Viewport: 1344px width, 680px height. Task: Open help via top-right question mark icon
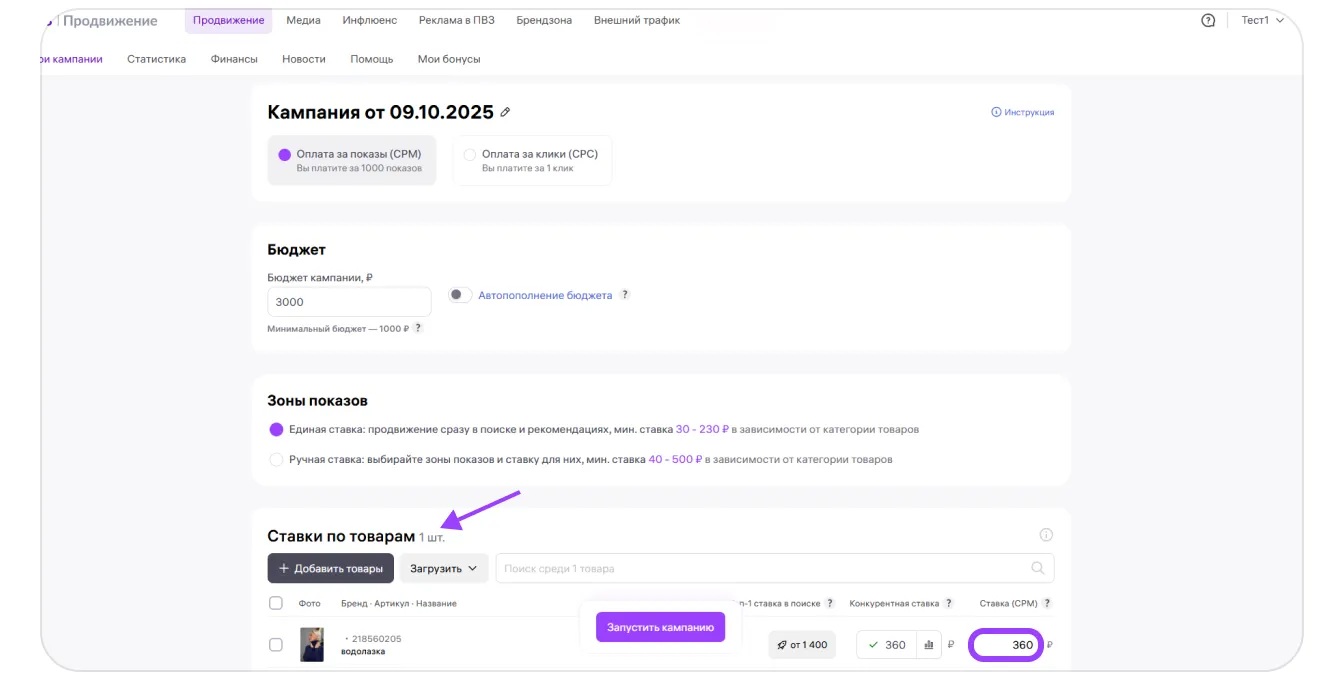click(x=1208, y=20)
